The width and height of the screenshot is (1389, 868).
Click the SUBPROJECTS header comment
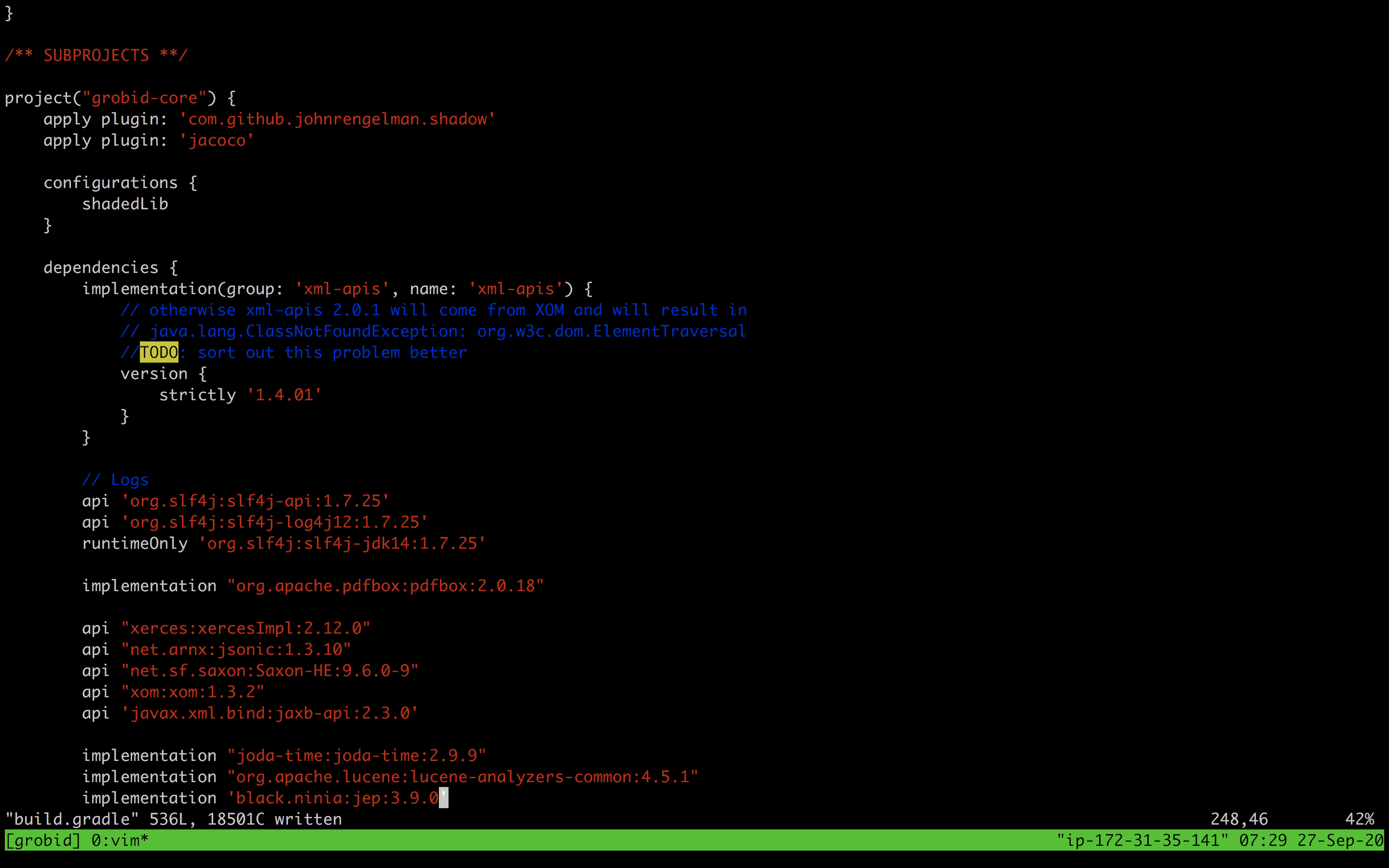pyautogui.click(x=96, y=54)
